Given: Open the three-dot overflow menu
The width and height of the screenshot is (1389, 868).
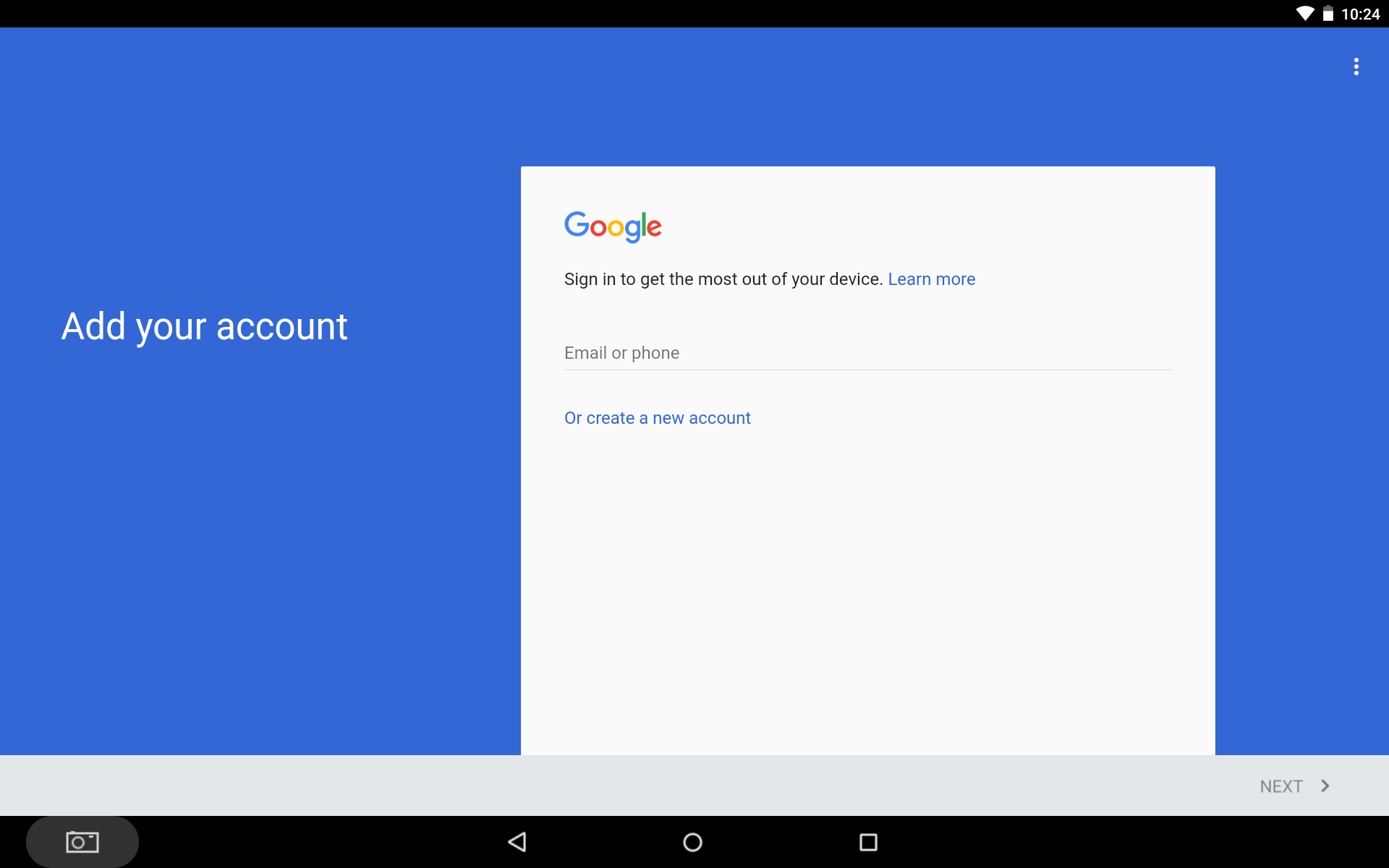Looking at the screenshot, I should [x=1356, y=67].
